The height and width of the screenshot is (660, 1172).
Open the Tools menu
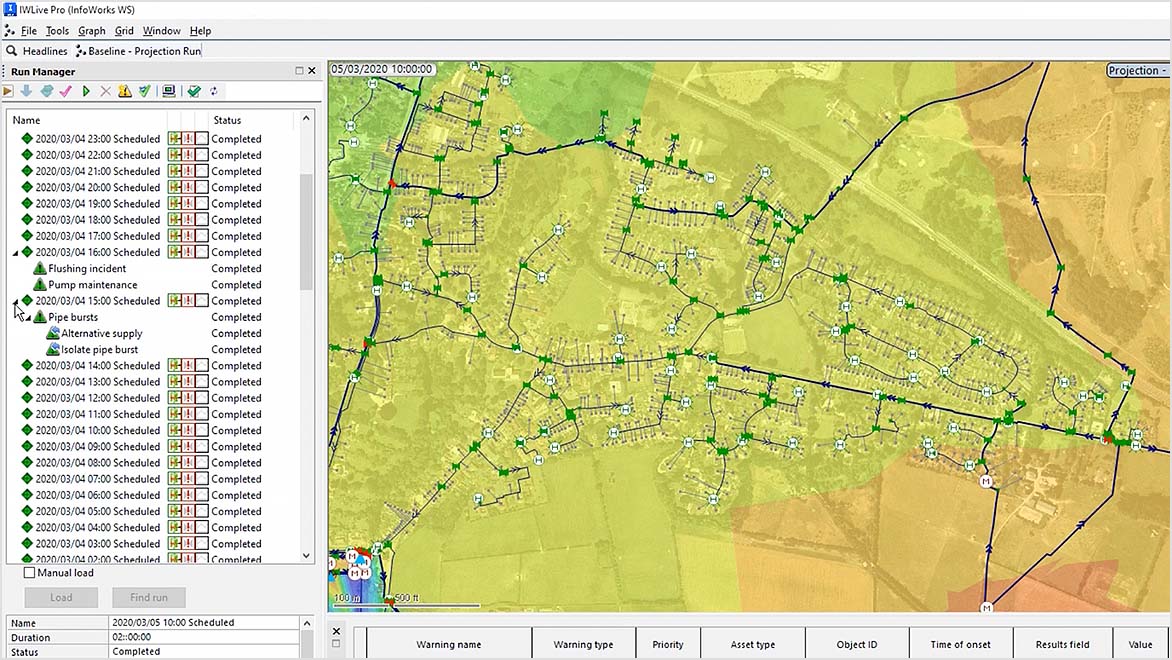point(57,30)
